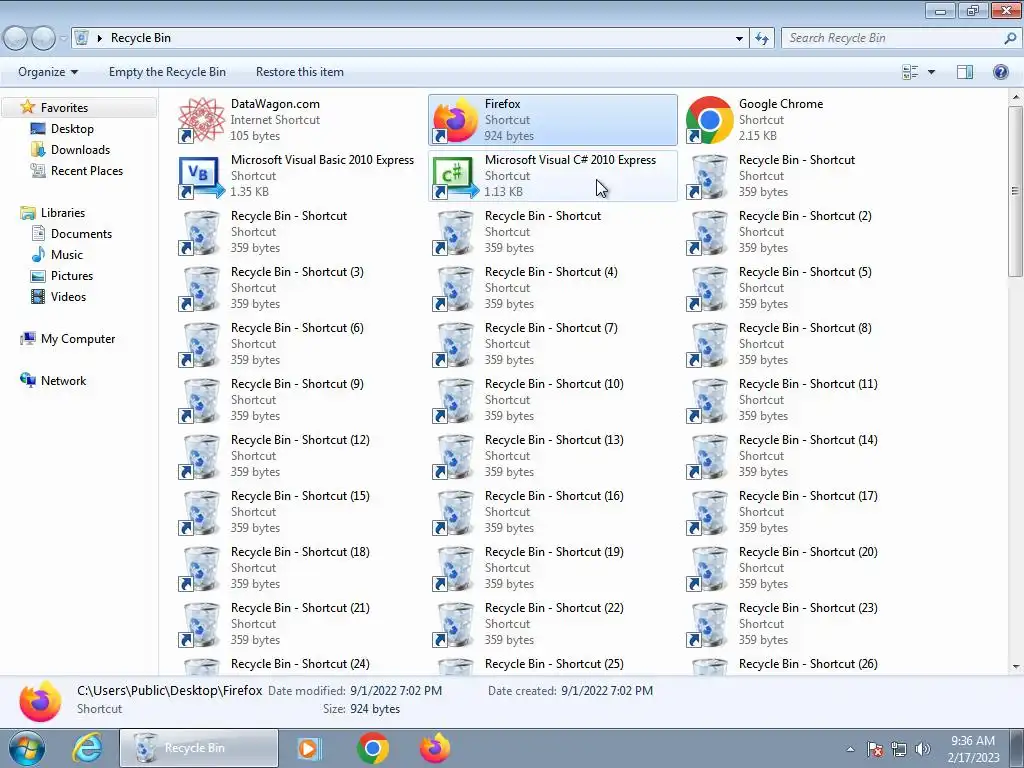Viewport: 1024px width, 768px height.
Task: Select the Recycle Bin - Shortcut (21) icon
Action: (x=201, y=624)
